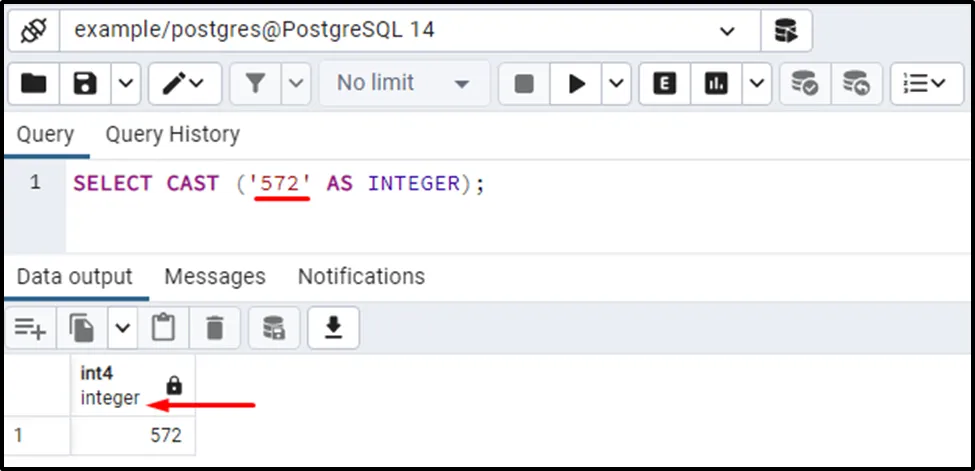Click the connection status icon
975x471 pixels.
[x=34, y=30]
